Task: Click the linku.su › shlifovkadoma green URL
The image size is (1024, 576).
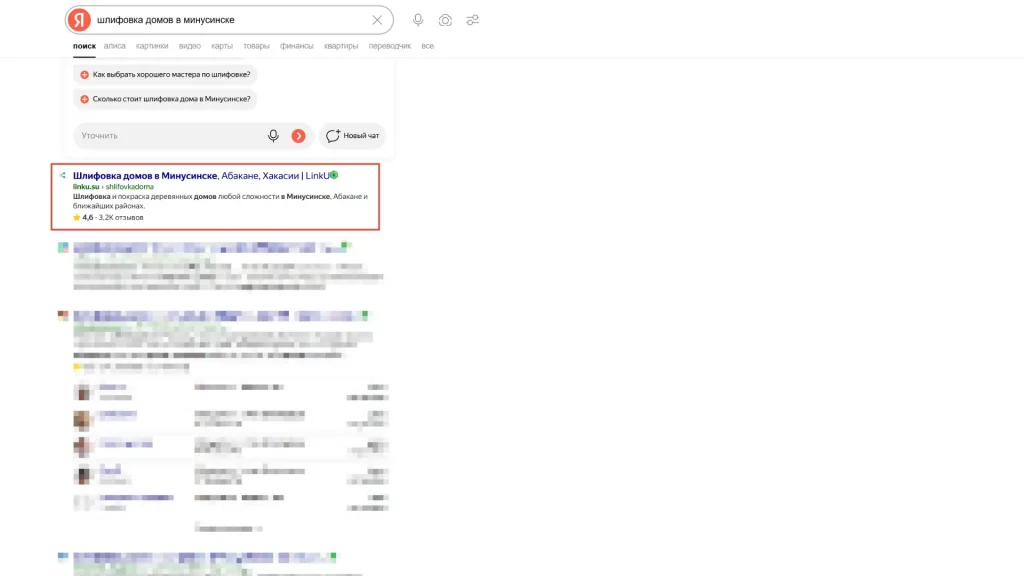Action: click(114, 187)
